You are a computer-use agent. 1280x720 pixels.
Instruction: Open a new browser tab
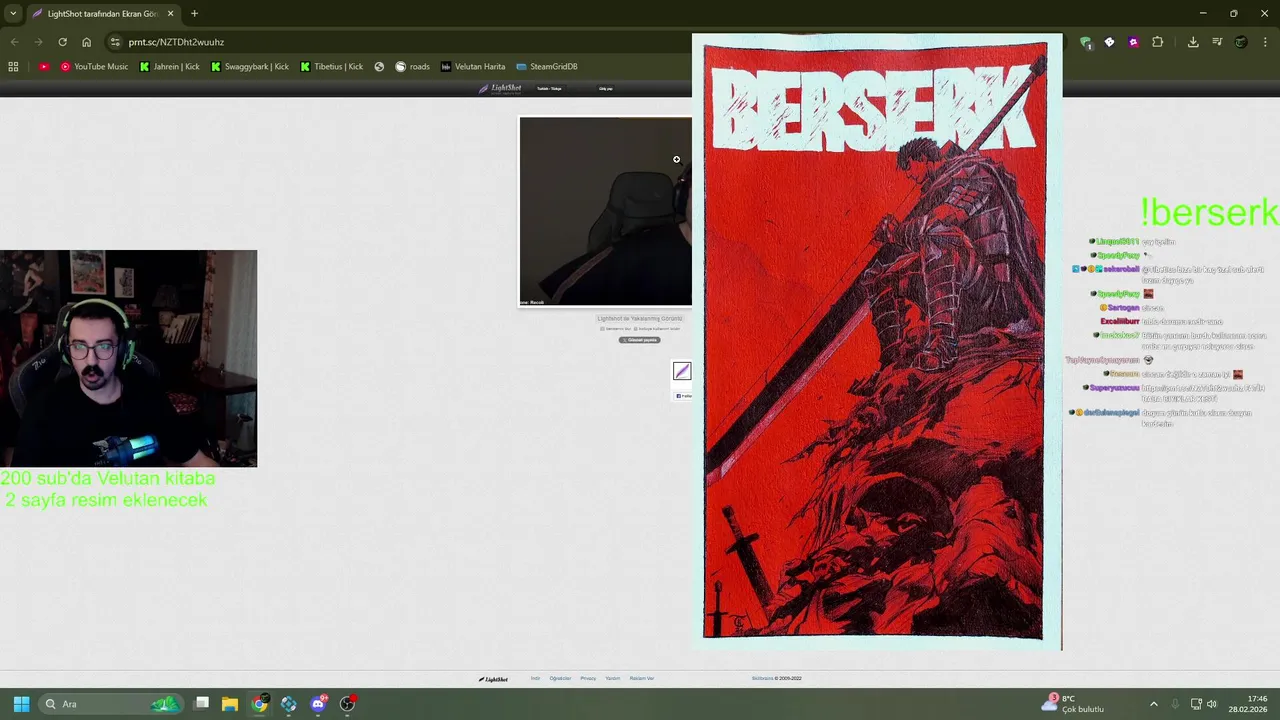(x=194, y=13)
